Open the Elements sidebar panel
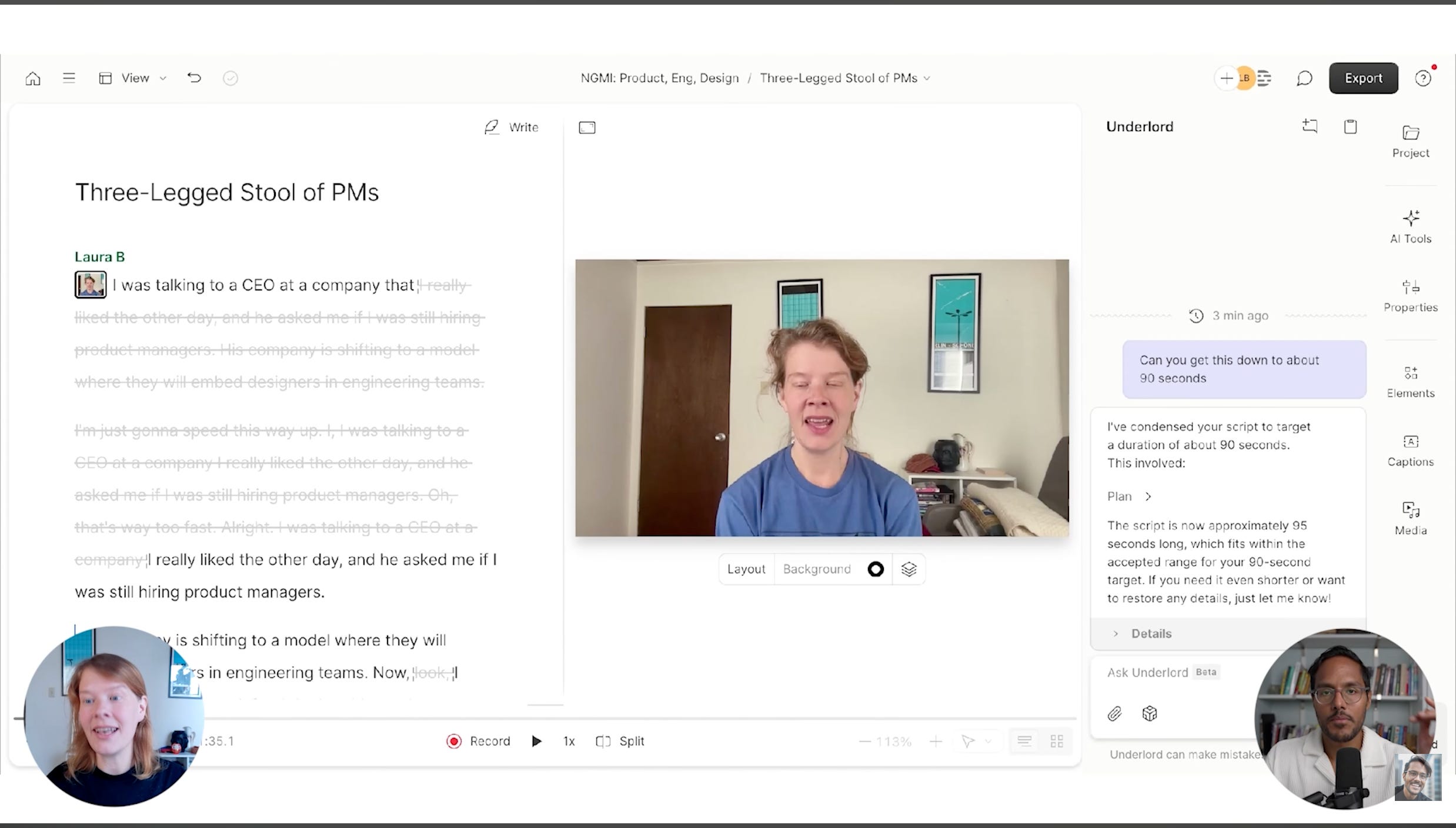 pyautogui.click(x=1410, y=381)
